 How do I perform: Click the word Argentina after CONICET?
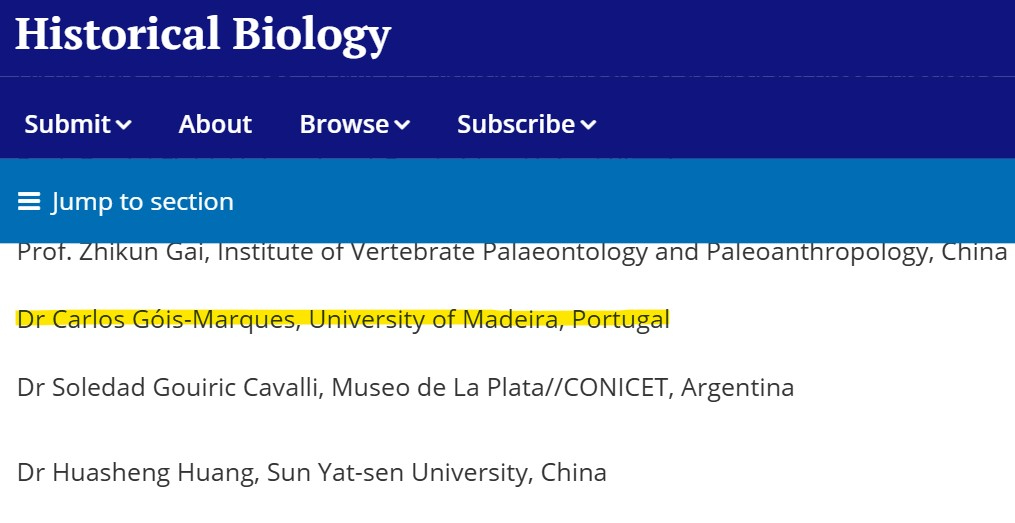point(738,387)
